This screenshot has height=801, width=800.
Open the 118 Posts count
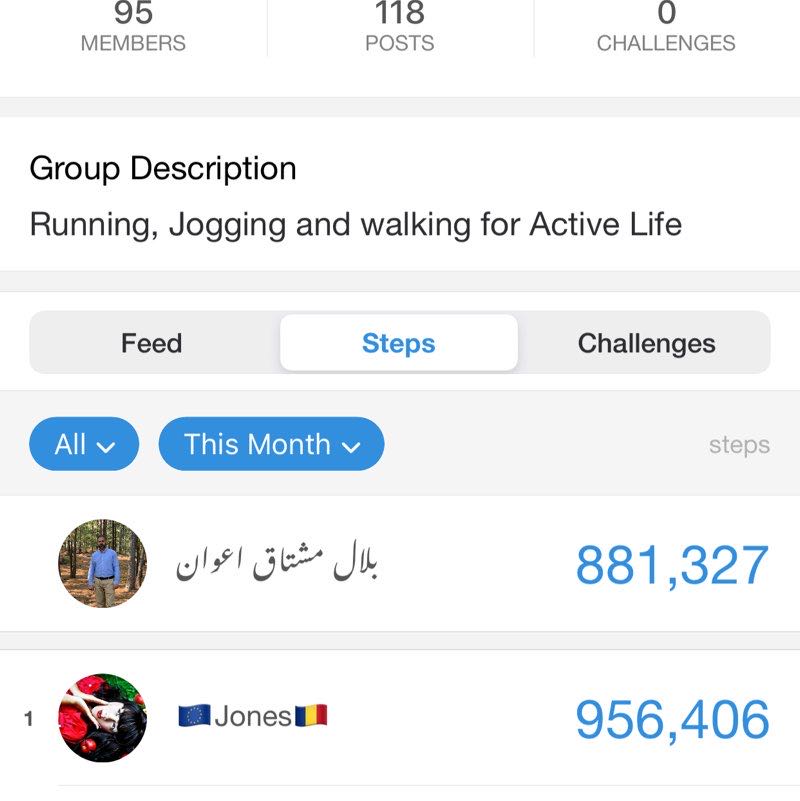point(400,27)
